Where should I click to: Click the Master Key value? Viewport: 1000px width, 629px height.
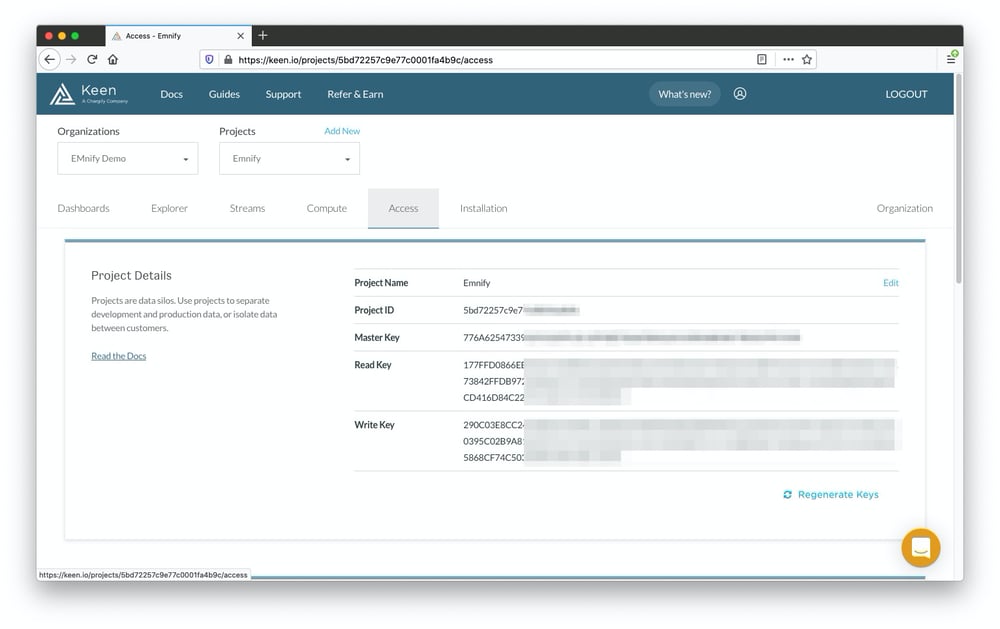coord(631,337)
